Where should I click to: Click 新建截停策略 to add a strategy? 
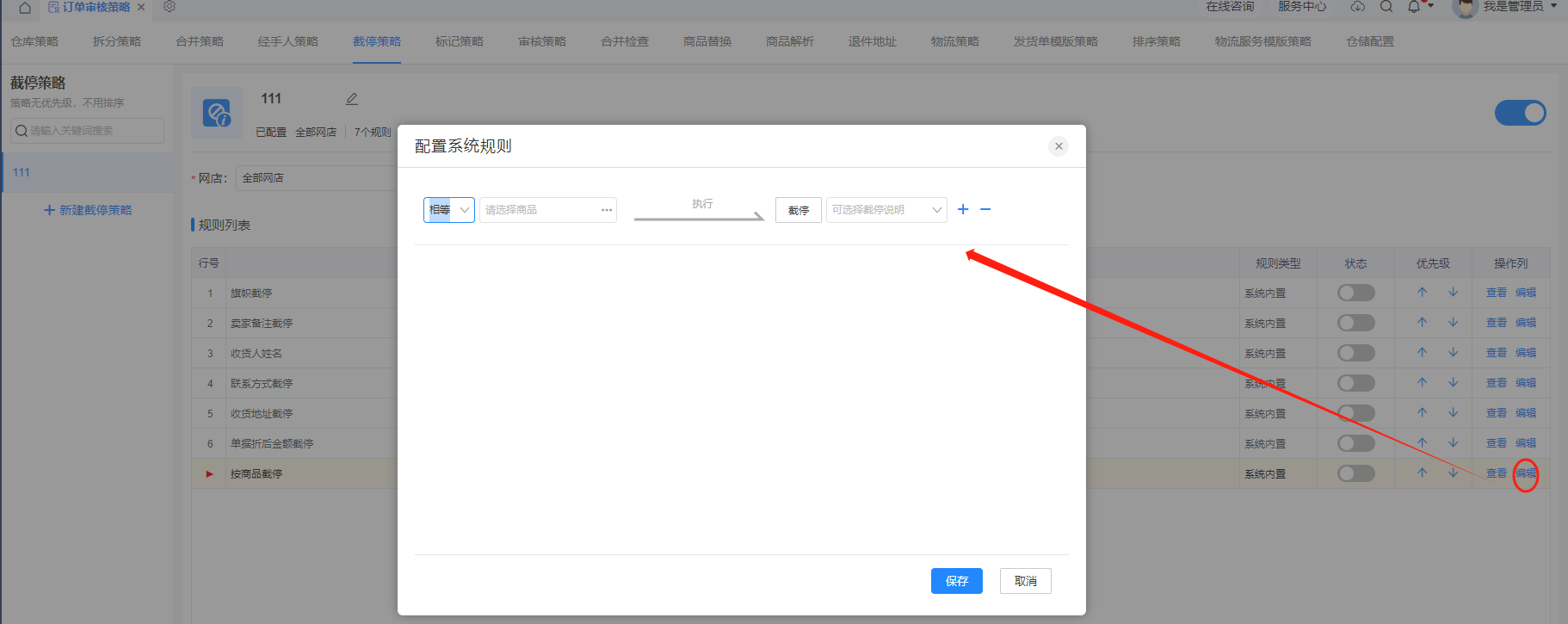tap(88, 210)
